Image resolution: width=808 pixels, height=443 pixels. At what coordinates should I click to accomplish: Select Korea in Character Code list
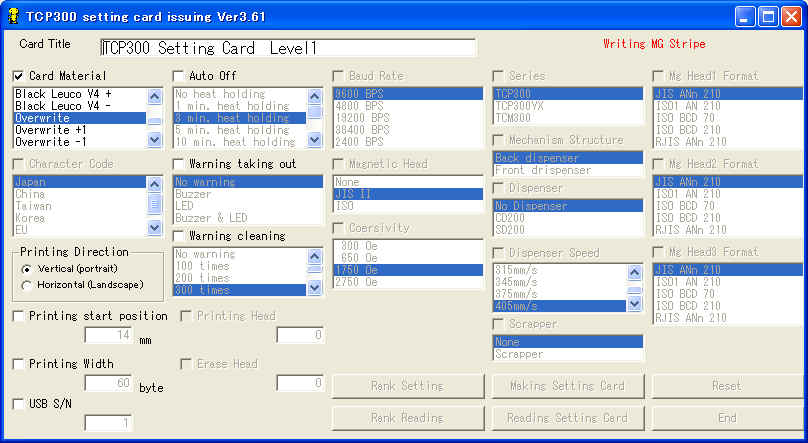click(x=80, y=218)
